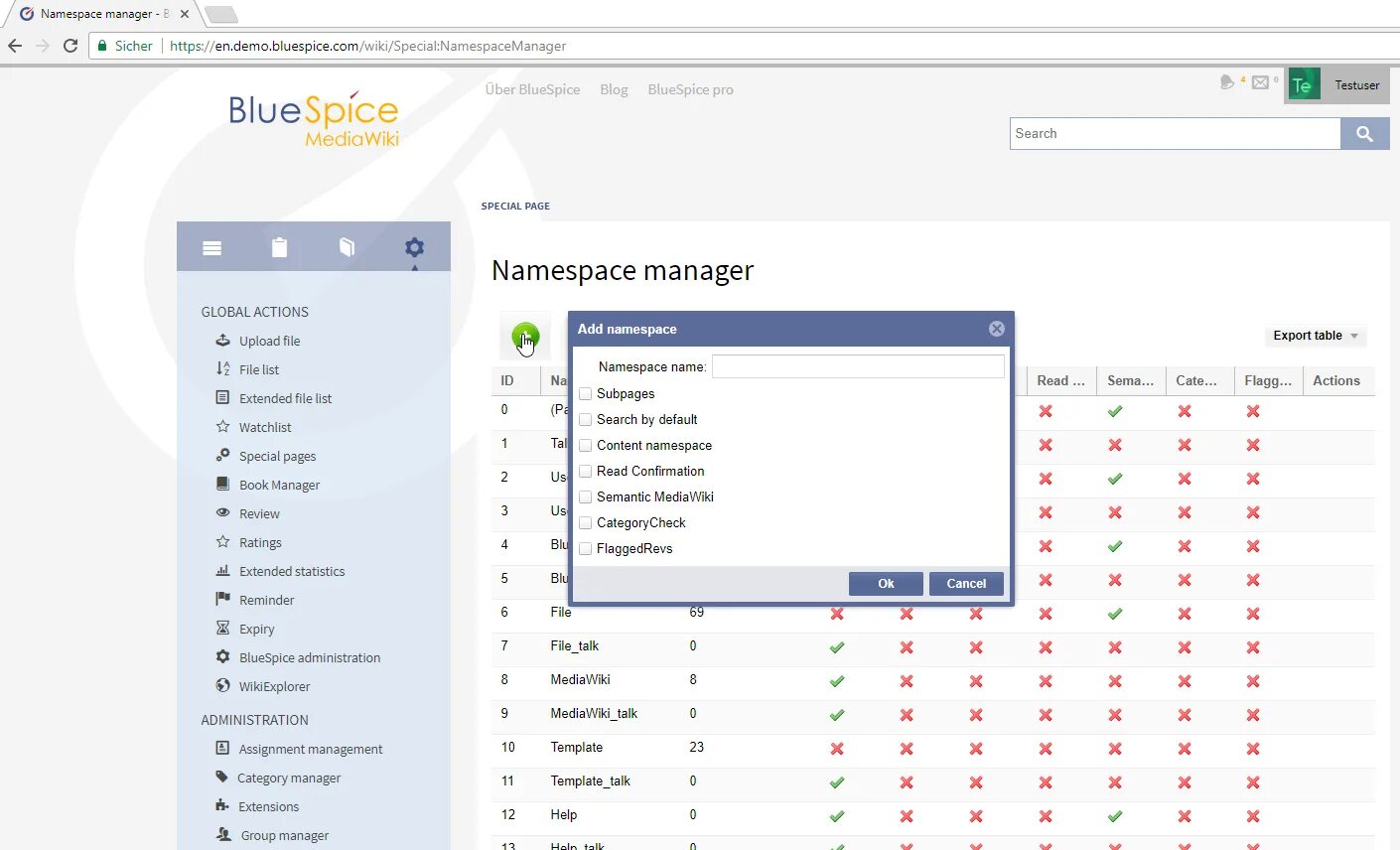1400x850 pixels.
Task: Open the Über BlueSpice link
Action: click(532, 89)
